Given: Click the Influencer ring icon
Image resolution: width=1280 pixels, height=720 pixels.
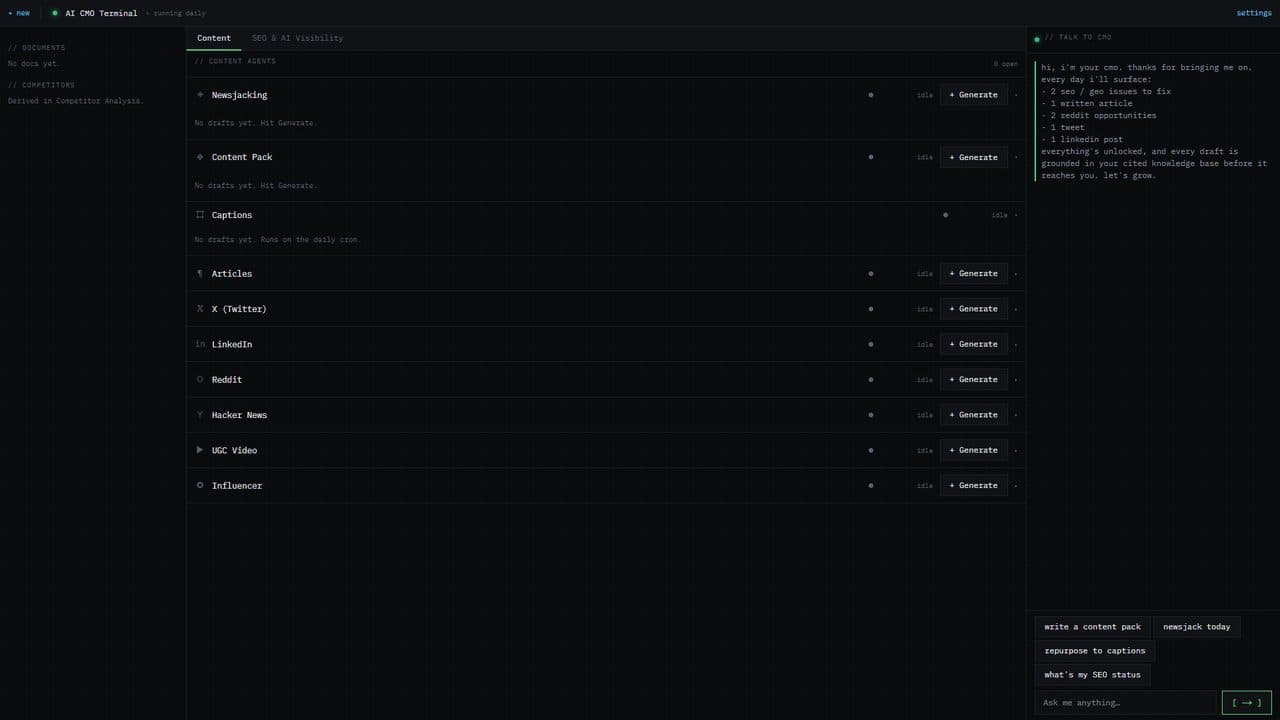Looking at the screenshot, I should (x=200, y=485).
